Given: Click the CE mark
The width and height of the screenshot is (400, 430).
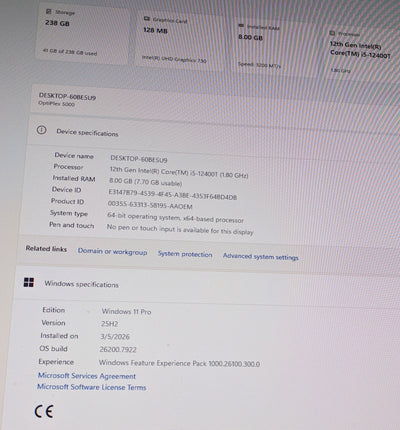Looking at the screenshot, I should pyautogui.click(x=44, y=411).
